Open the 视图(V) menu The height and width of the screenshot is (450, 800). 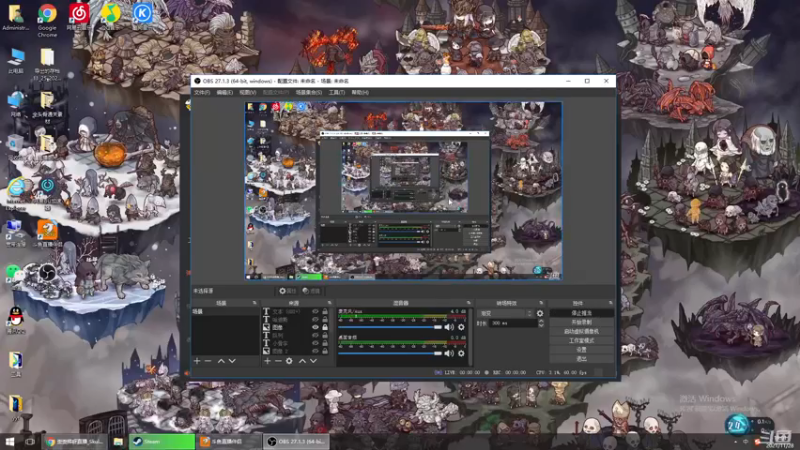pyautogui.click(x=247, y=92)
